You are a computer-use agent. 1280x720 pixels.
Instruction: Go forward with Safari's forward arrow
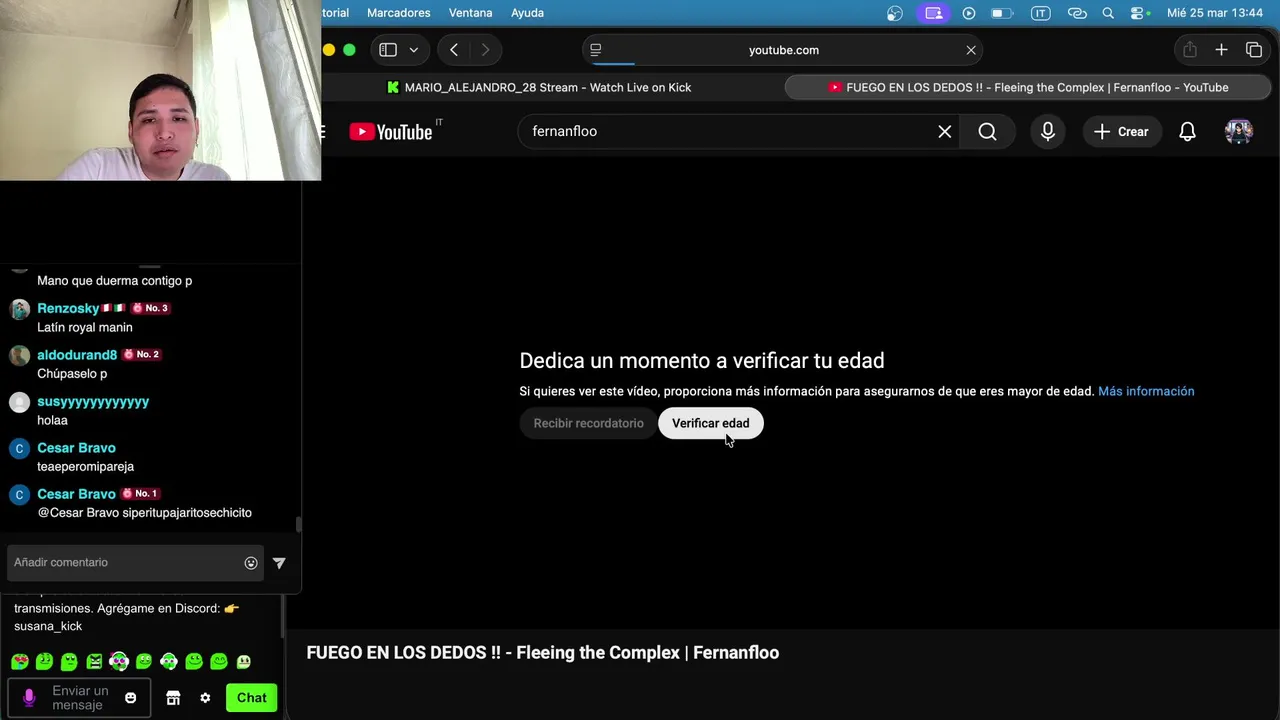(485, 50)
